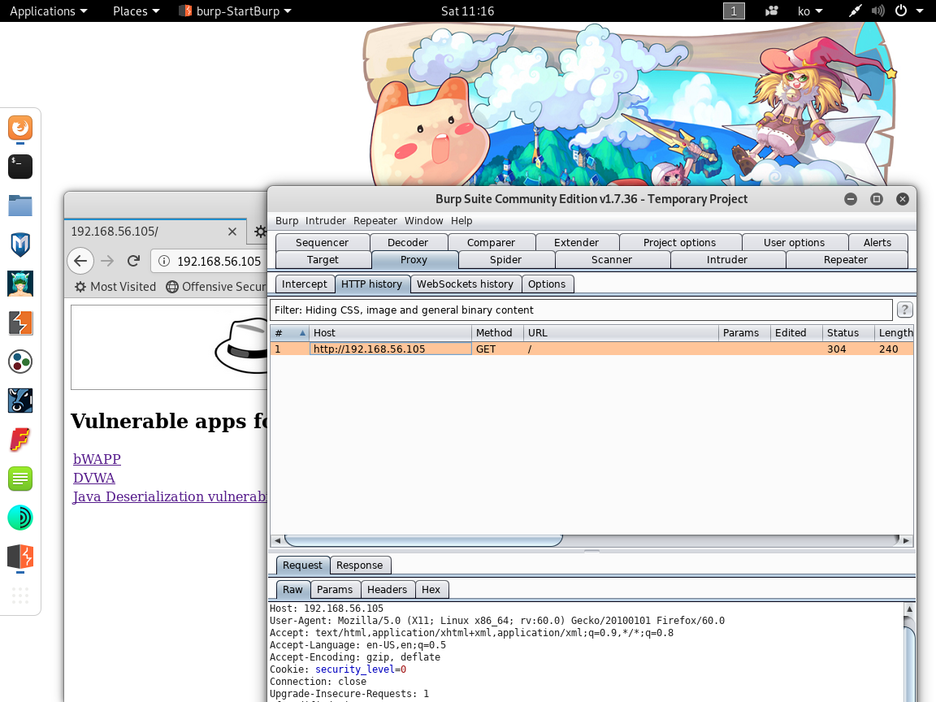This screenshot has height=702, width=936.
Task: Open User options tab
Action: (x=794, y=242)
